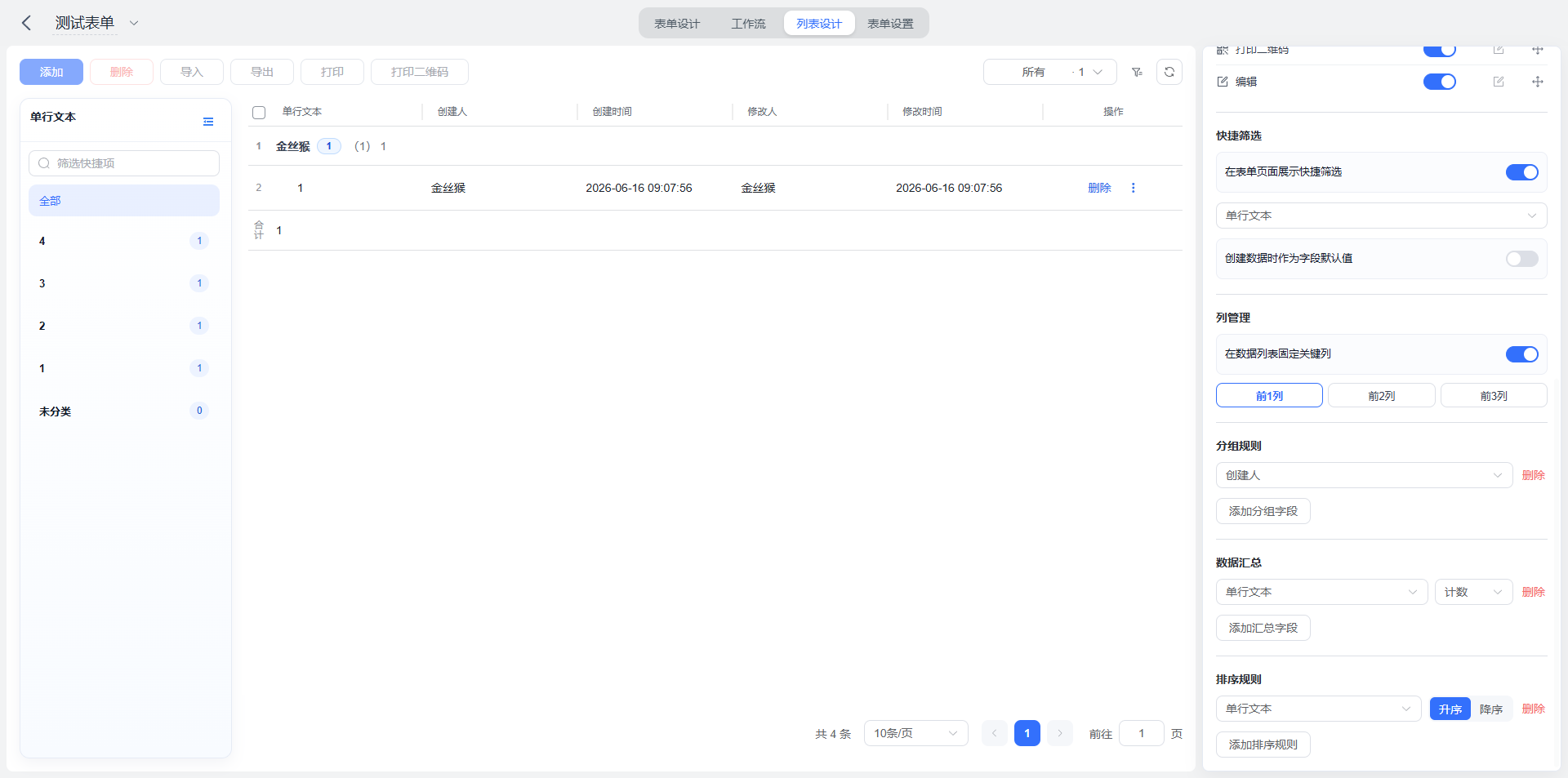The height and width of the screenshot is (778, 1568).
Task: Click page number 1 button
Action: [x=1027, y=733]
